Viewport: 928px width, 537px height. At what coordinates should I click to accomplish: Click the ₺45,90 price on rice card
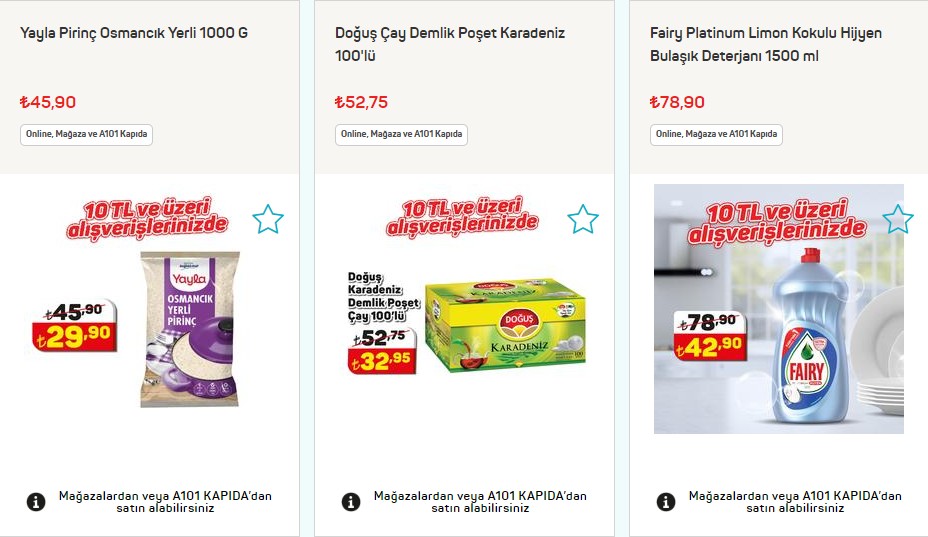(x=48, y=102)
